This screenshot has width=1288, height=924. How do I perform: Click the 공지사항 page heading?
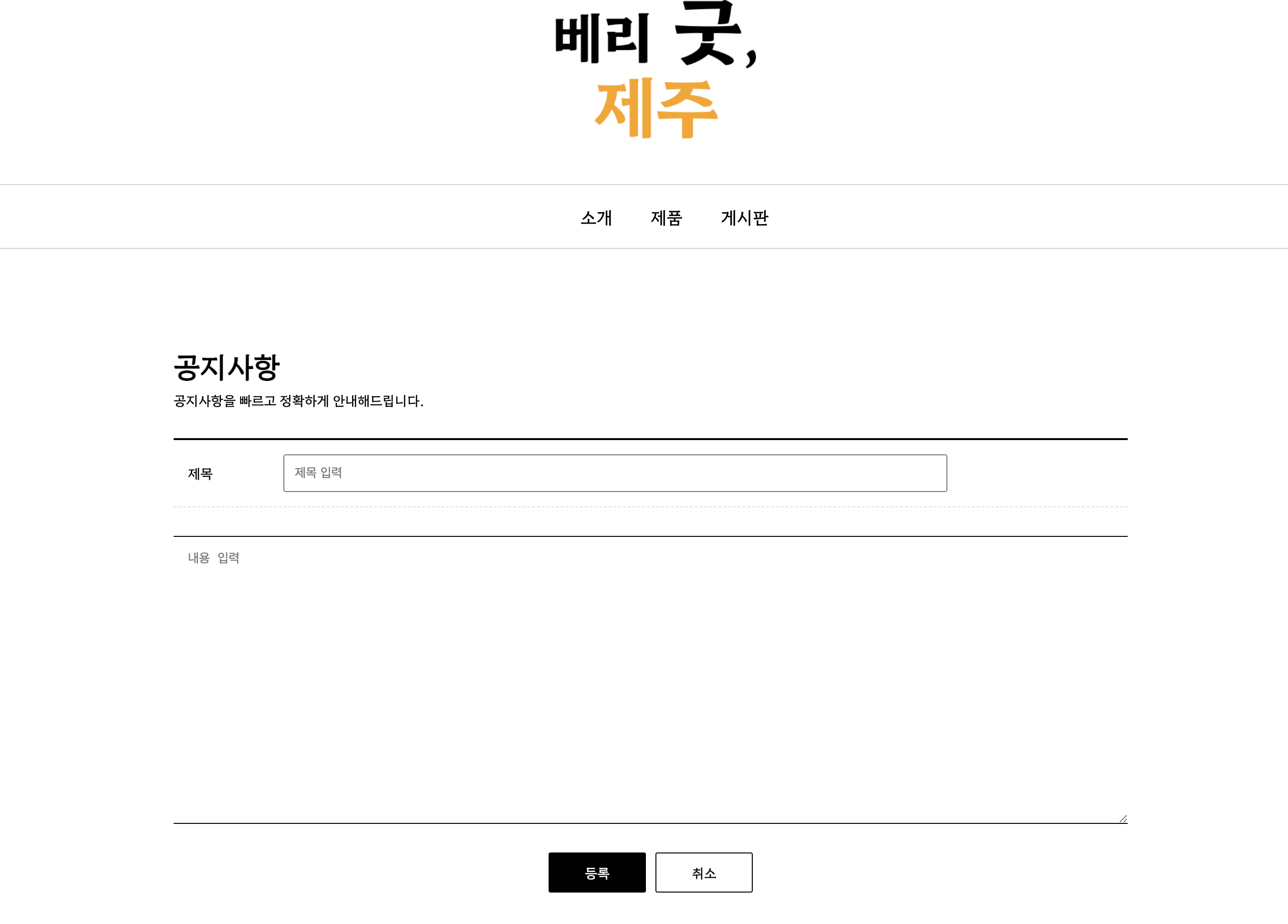tap(227, 367)
